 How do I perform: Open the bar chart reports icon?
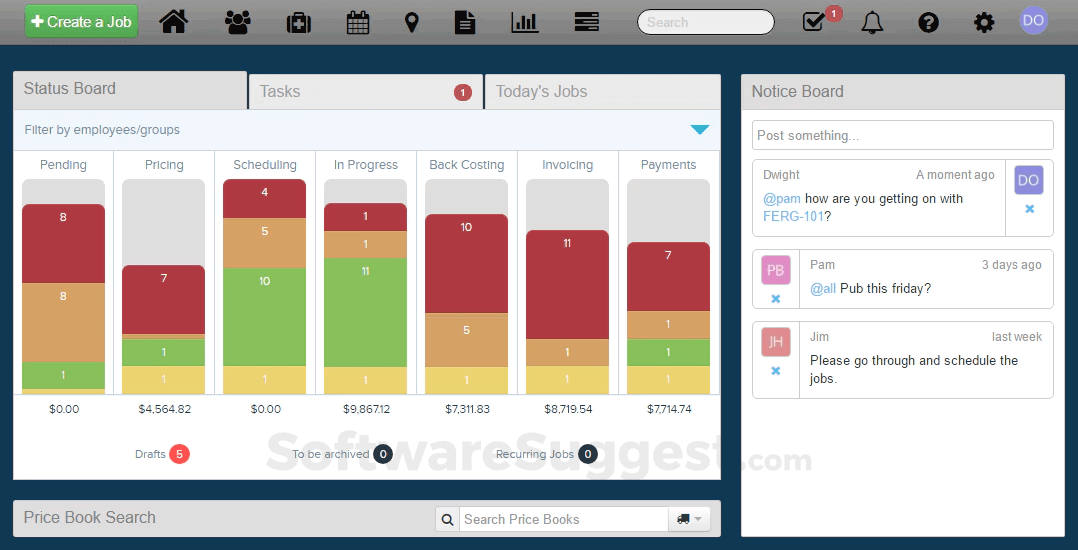[x=525, y=22]
